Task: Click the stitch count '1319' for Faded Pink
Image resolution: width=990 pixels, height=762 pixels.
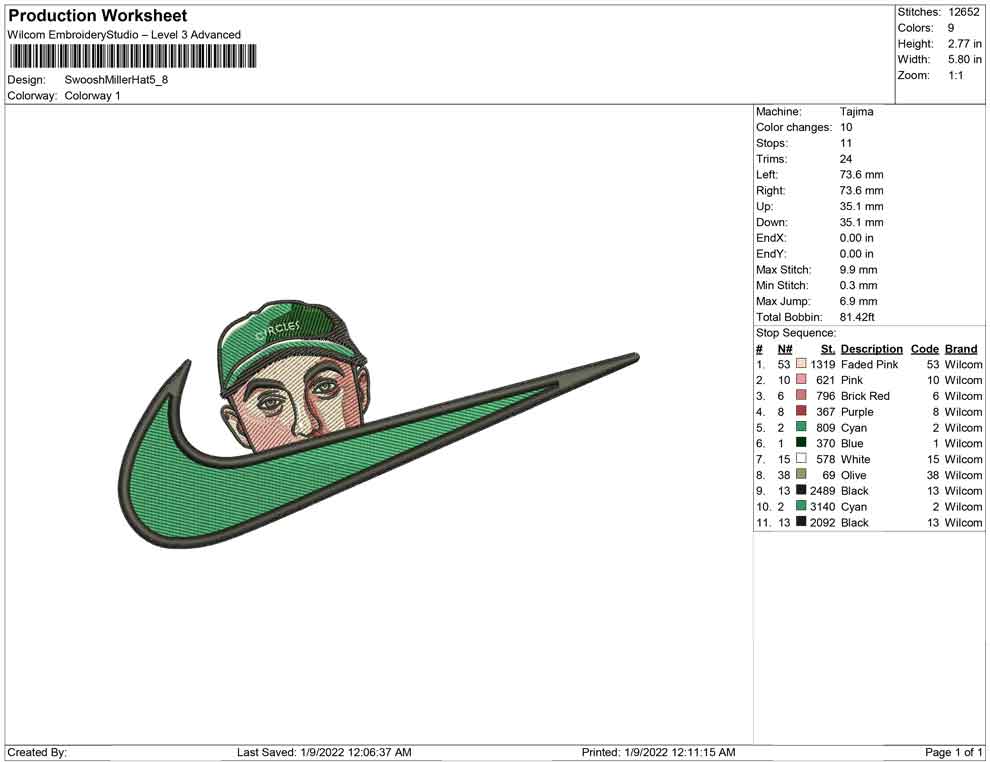Action: pyautogui.click(x=823, y=364)
